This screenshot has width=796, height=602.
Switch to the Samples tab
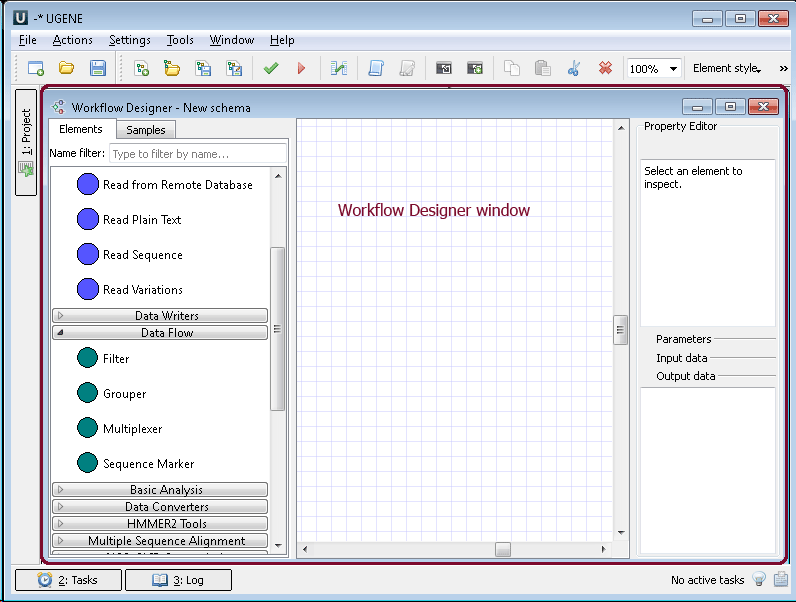(x=146, y=130)
